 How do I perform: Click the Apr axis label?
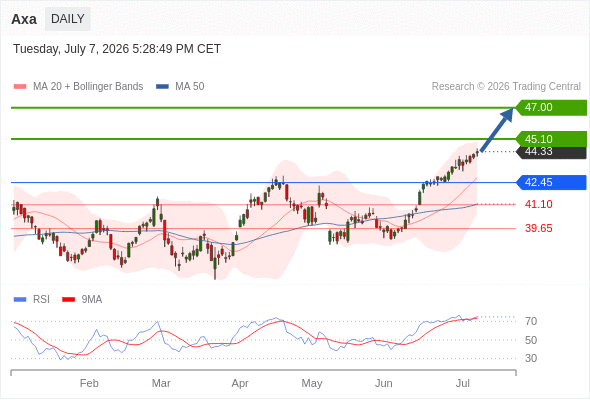(240, 383)
